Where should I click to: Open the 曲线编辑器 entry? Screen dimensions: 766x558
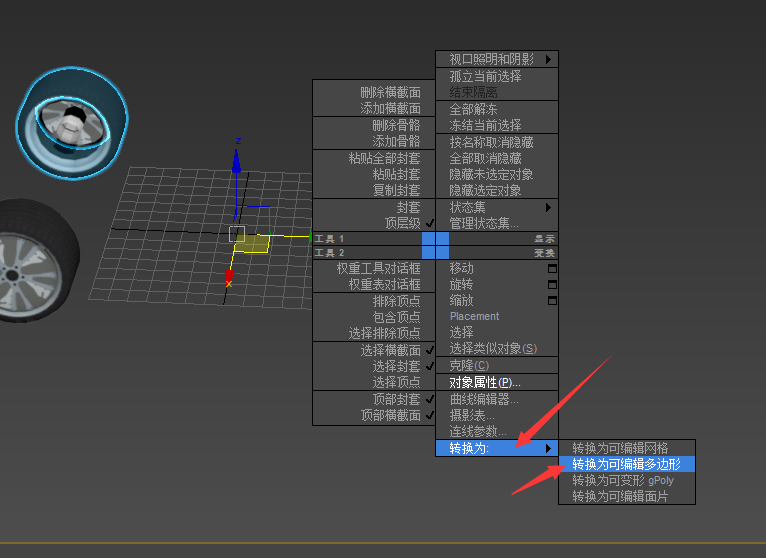click(x=479, y=399)
